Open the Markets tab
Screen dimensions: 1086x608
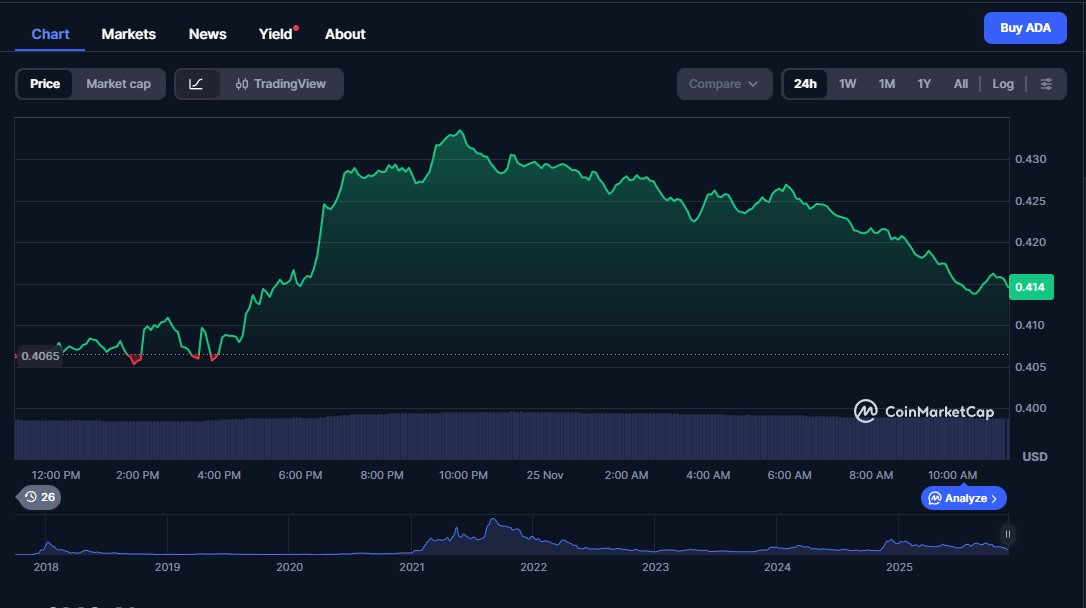(128, 34)
